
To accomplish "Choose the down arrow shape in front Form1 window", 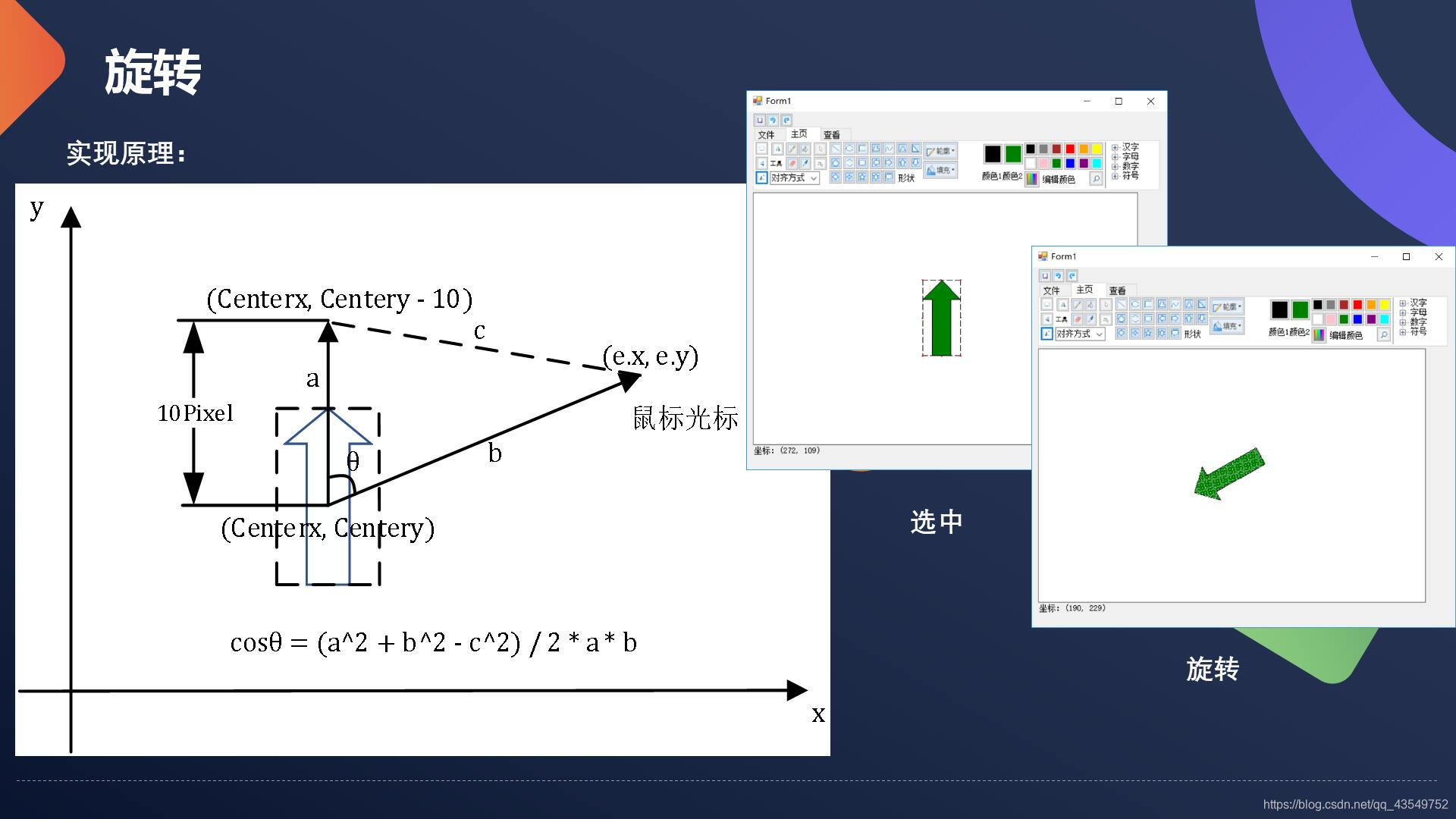I will pos(1202,318).
